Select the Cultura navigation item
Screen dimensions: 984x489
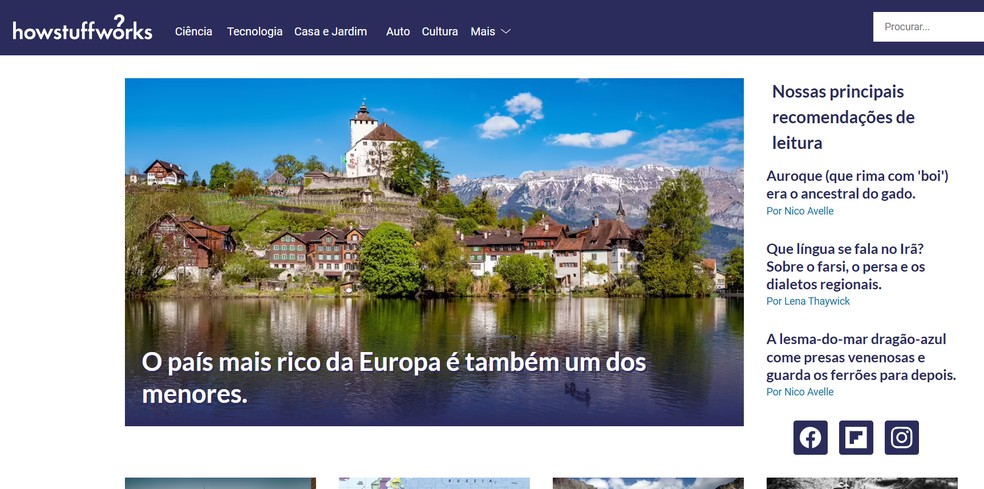pyautogui.click(x=440, y=31)
